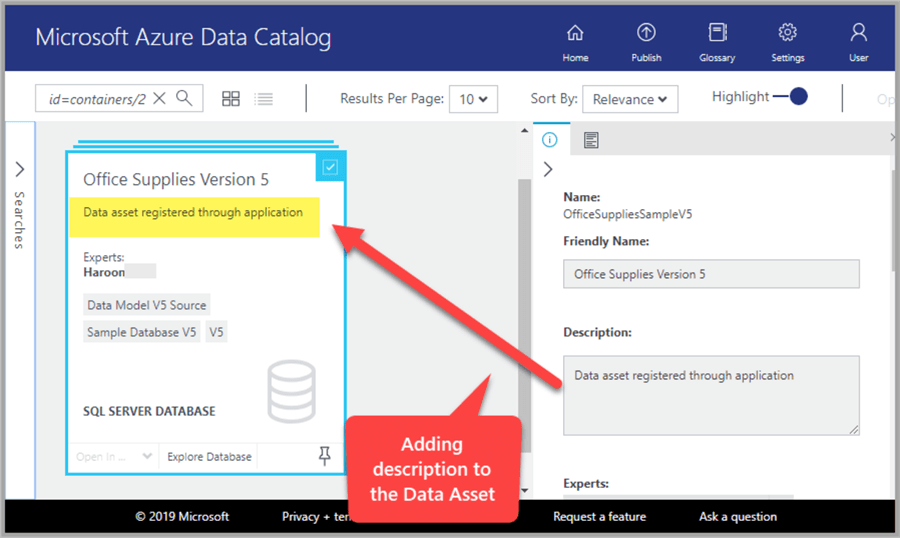Click the results scrollbar down arrow

click(524, 490)
